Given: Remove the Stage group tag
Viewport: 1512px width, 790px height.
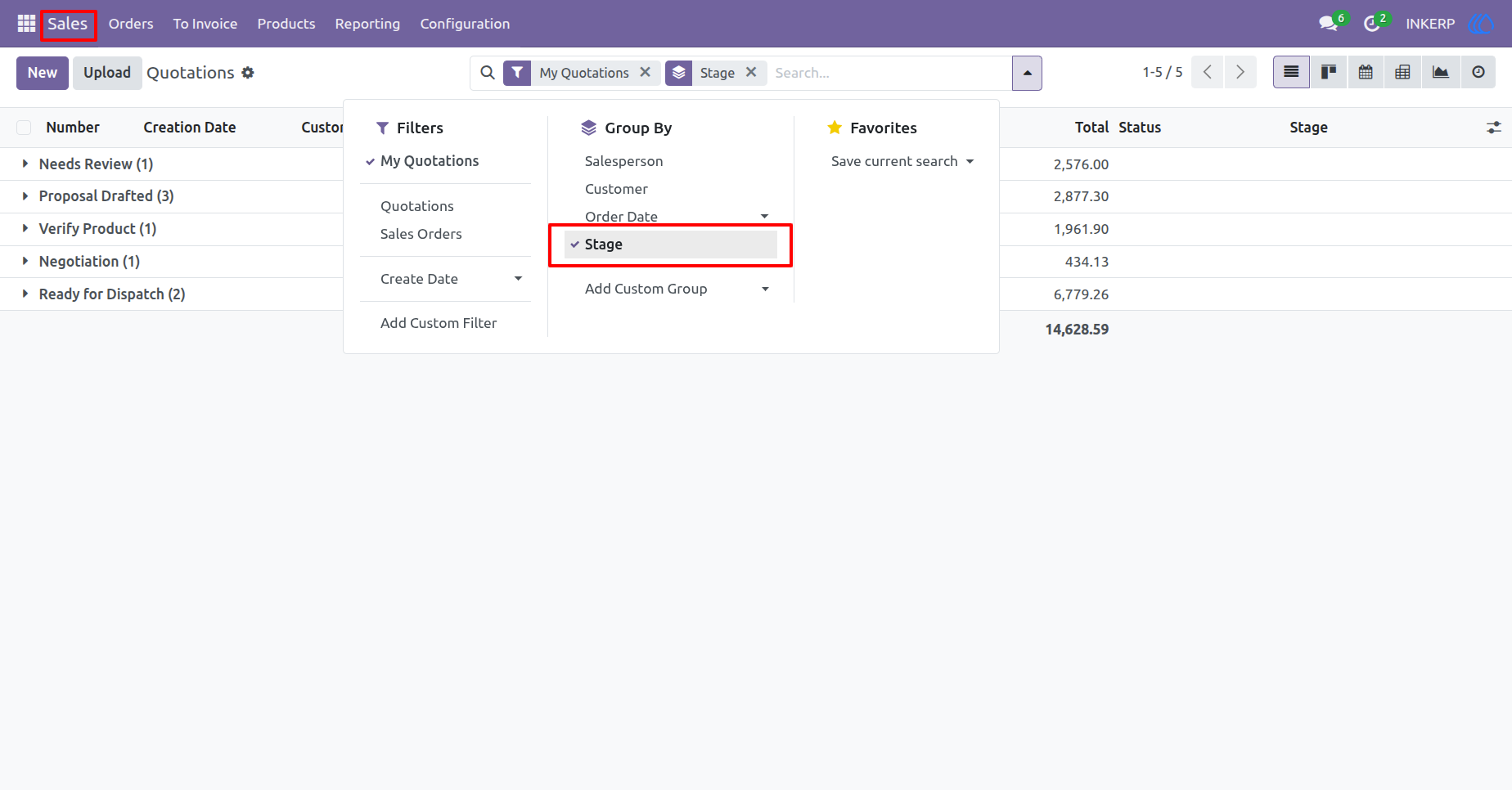Looking at the screenshot, I should click(x=751, y=72).
